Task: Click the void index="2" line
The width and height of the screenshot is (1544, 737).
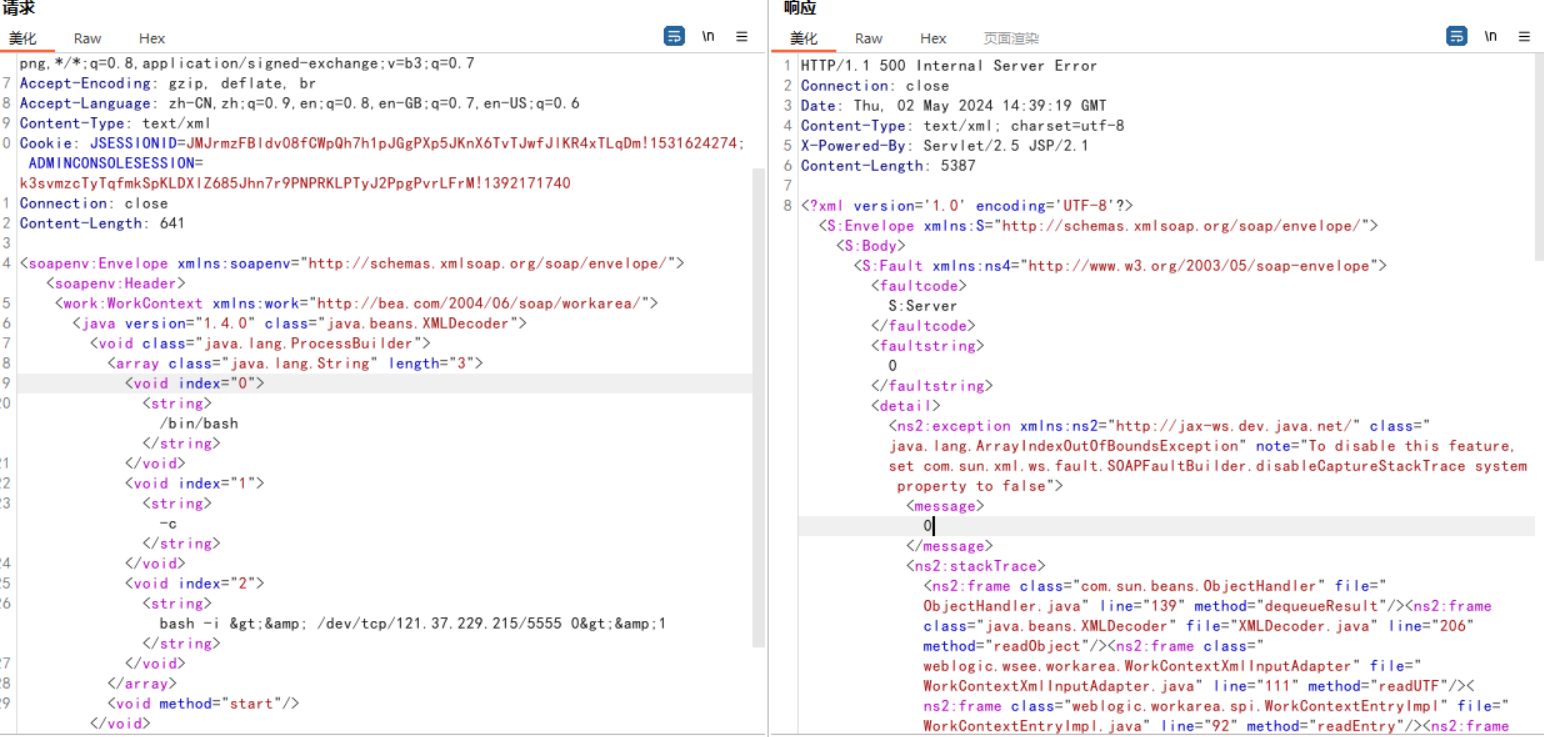Action: 194,583
